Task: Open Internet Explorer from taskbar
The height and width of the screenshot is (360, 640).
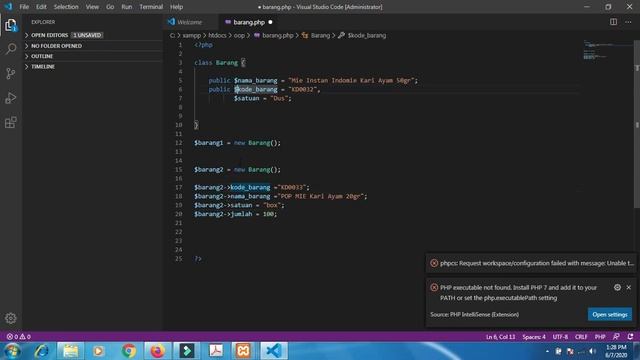Action: coord(42,351)
